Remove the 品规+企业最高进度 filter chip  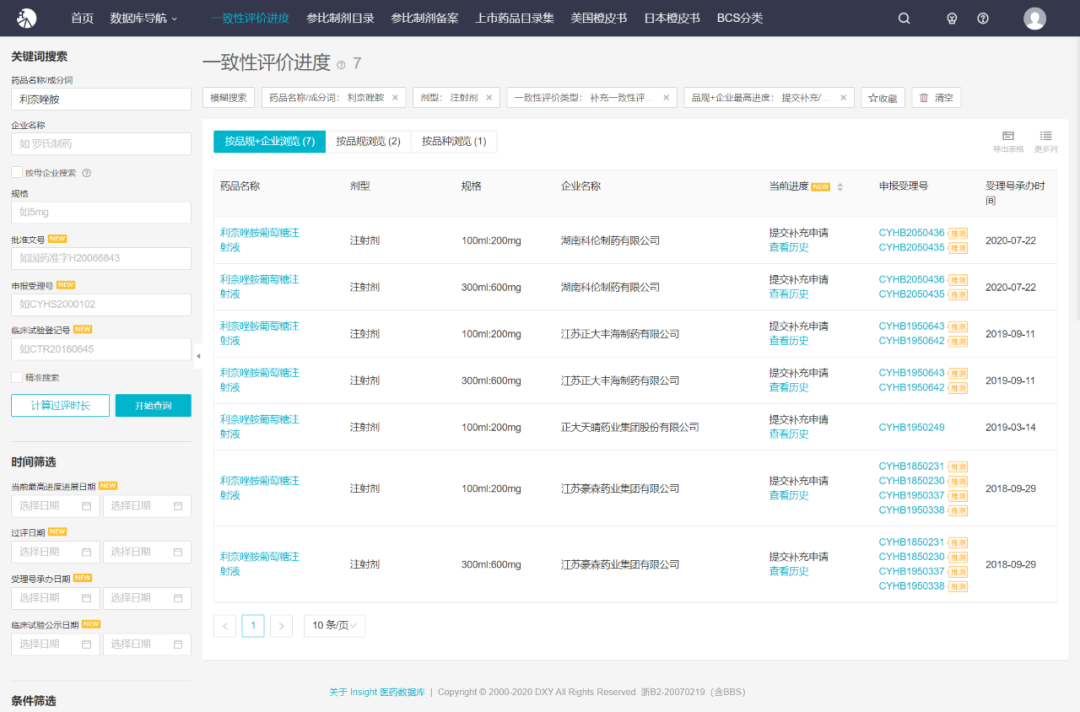843,98
